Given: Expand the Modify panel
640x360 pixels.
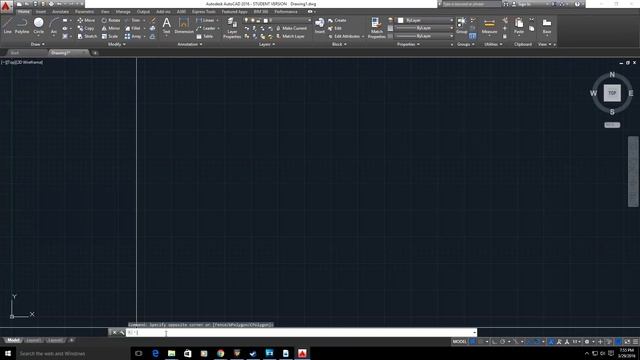Looking at the screenshot, I should click(x=116, y=44).
